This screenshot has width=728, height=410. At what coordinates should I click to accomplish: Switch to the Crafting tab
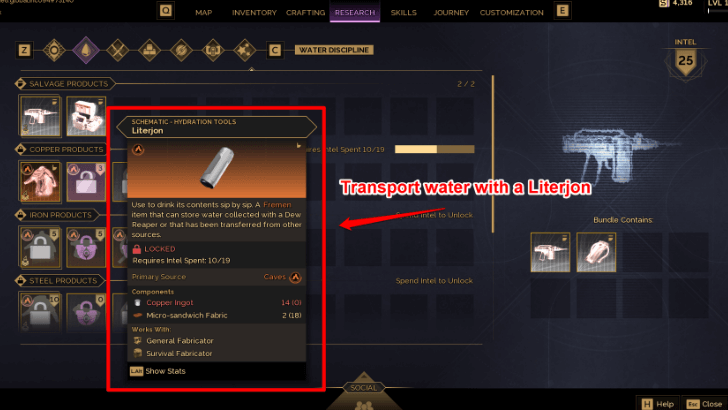pyautogui.click(x=305, y=13)
